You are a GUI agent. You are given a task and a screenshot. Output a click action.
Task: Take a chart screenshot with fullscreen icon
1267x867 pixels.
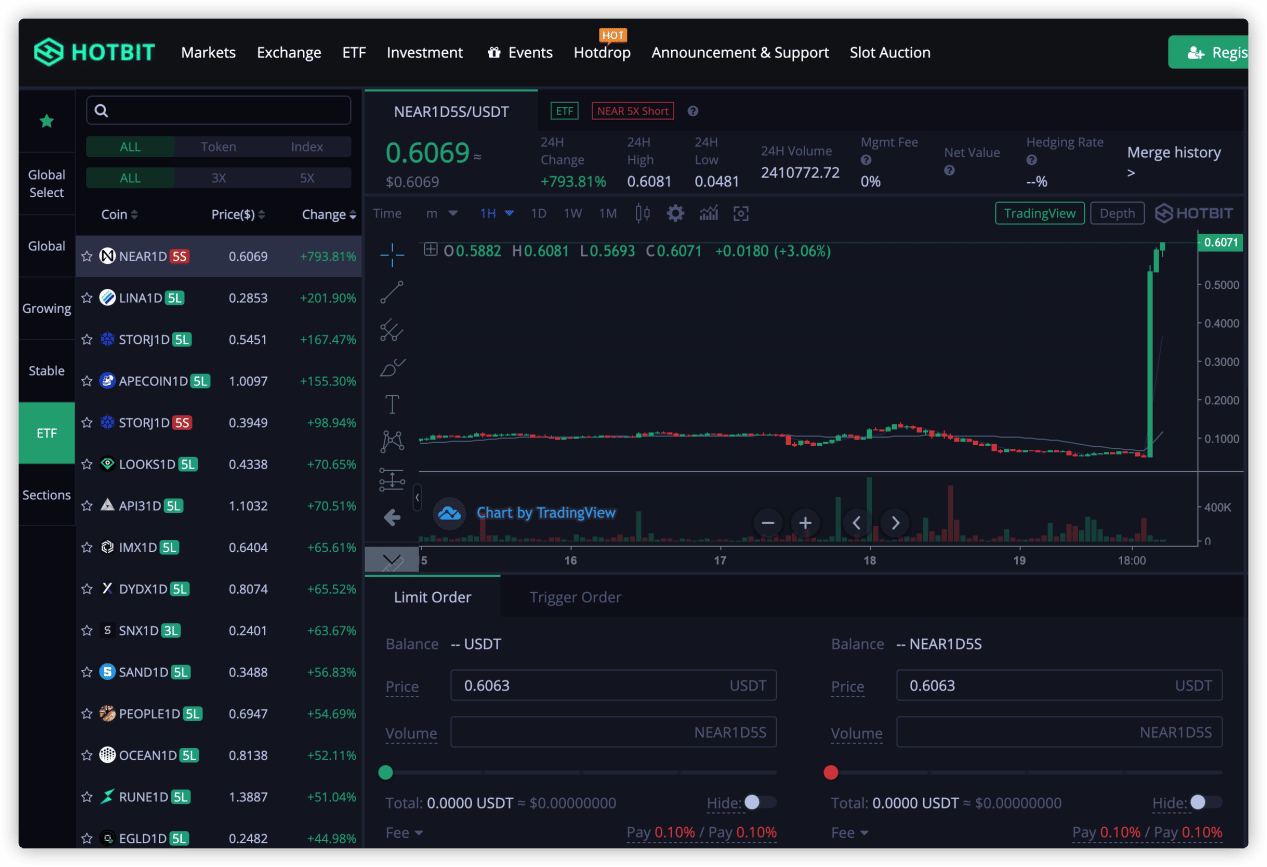click(741, 213)
